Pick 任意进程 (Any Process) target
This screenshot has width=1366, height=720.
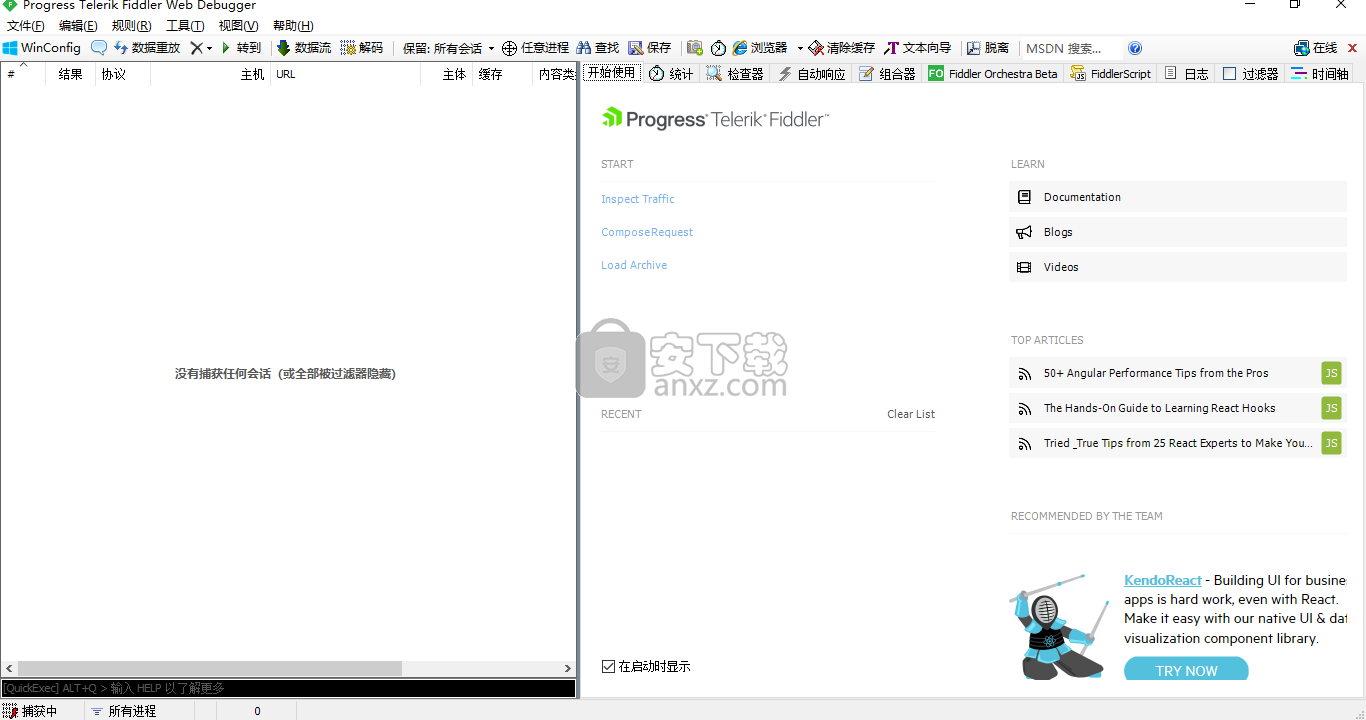(535, 48)
